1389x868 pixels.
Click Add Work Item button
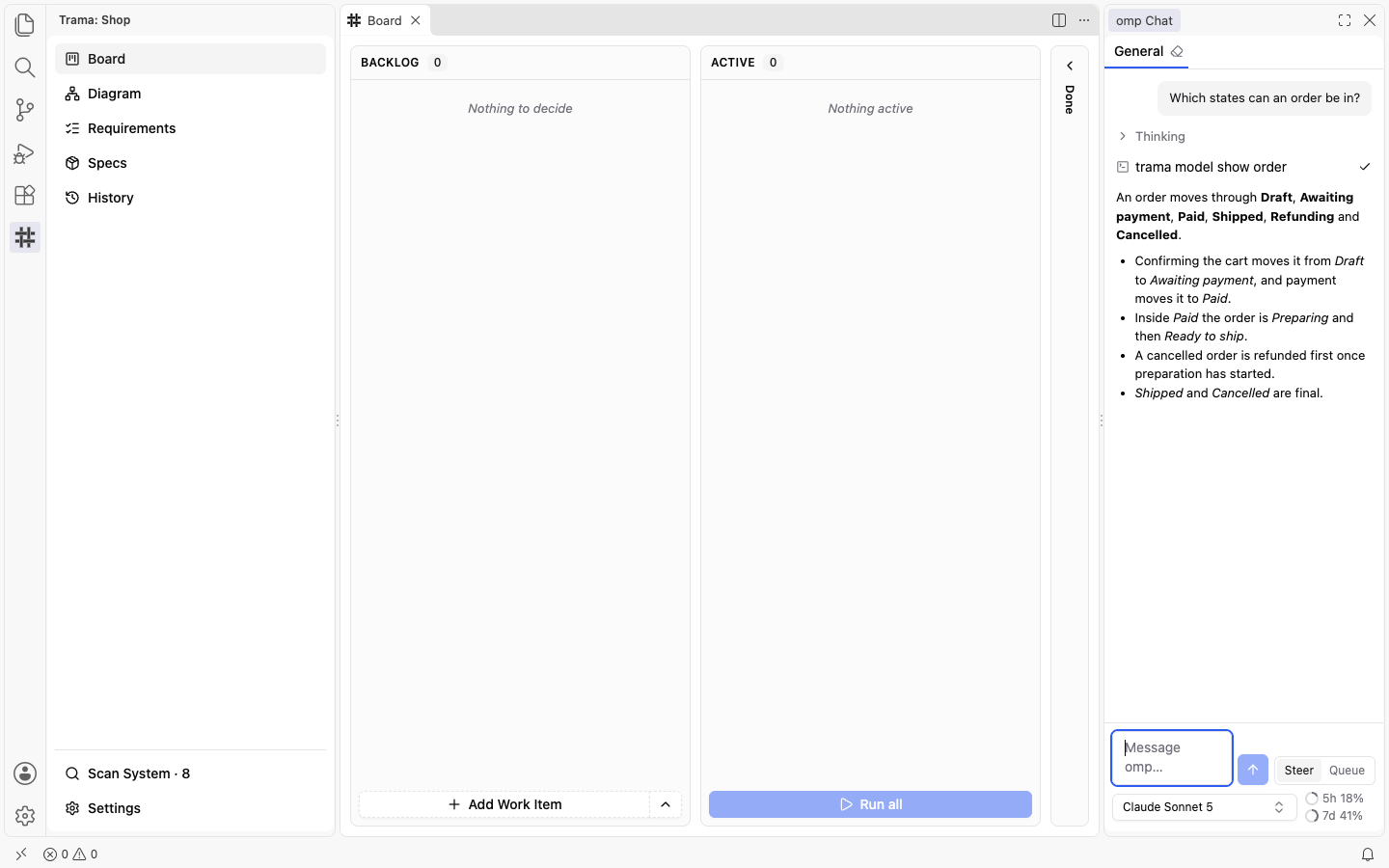point(504,804)
